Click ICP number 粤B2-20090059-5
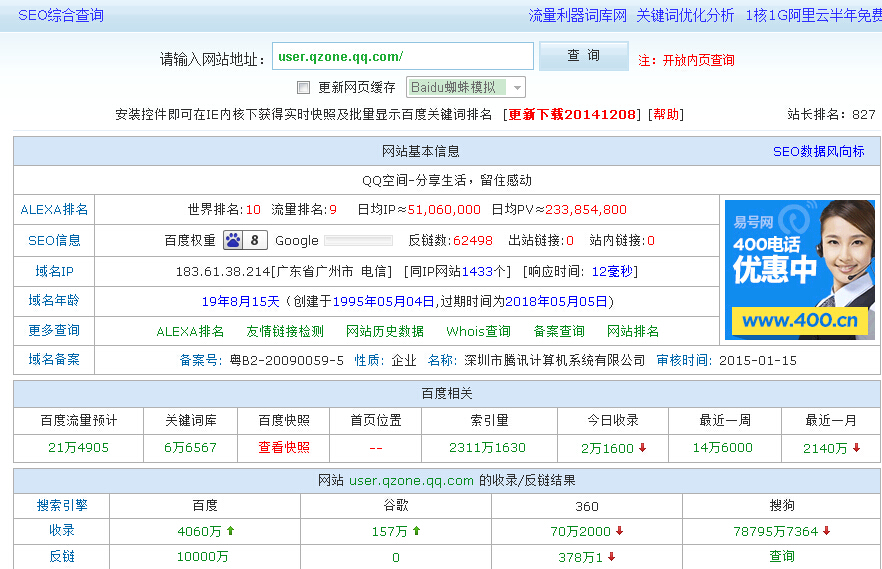 [x=286, y=360]
